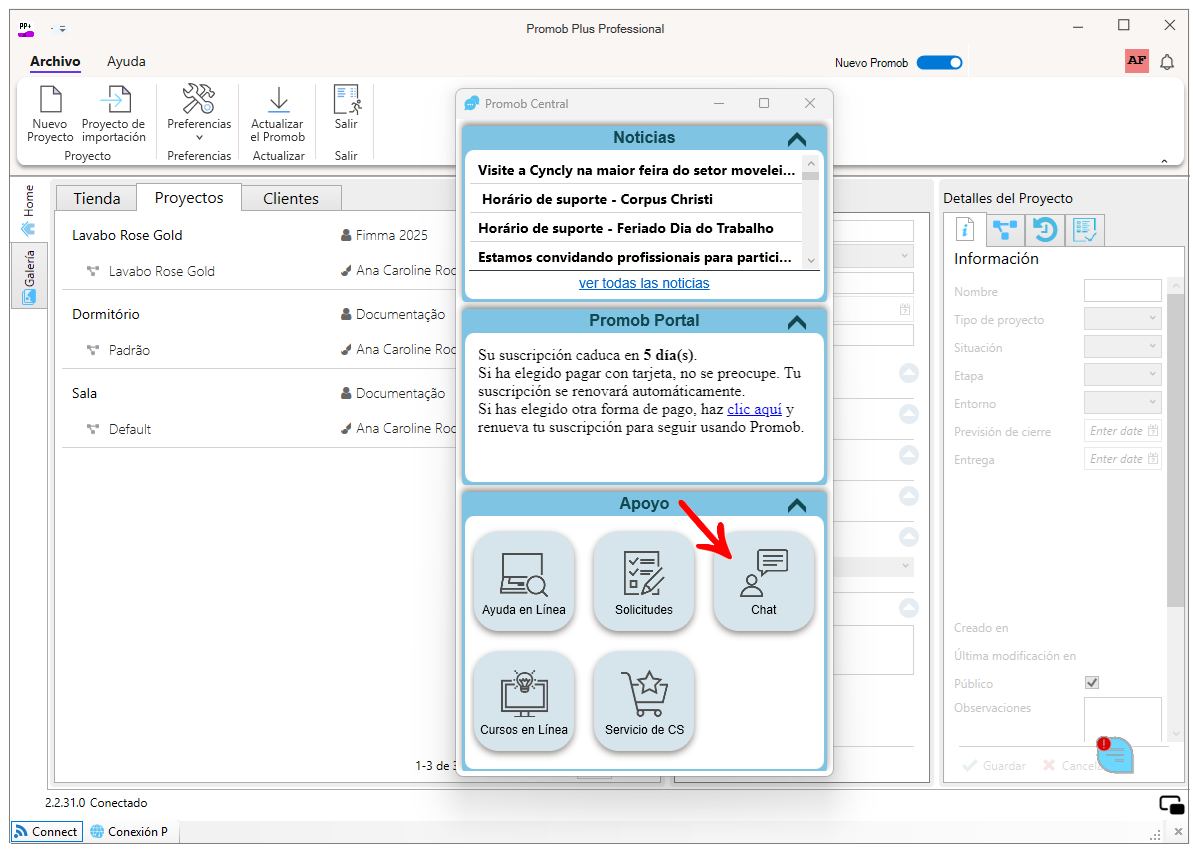
Task: Click Actualizar el Promob download icon
Action: coord(278,100)
